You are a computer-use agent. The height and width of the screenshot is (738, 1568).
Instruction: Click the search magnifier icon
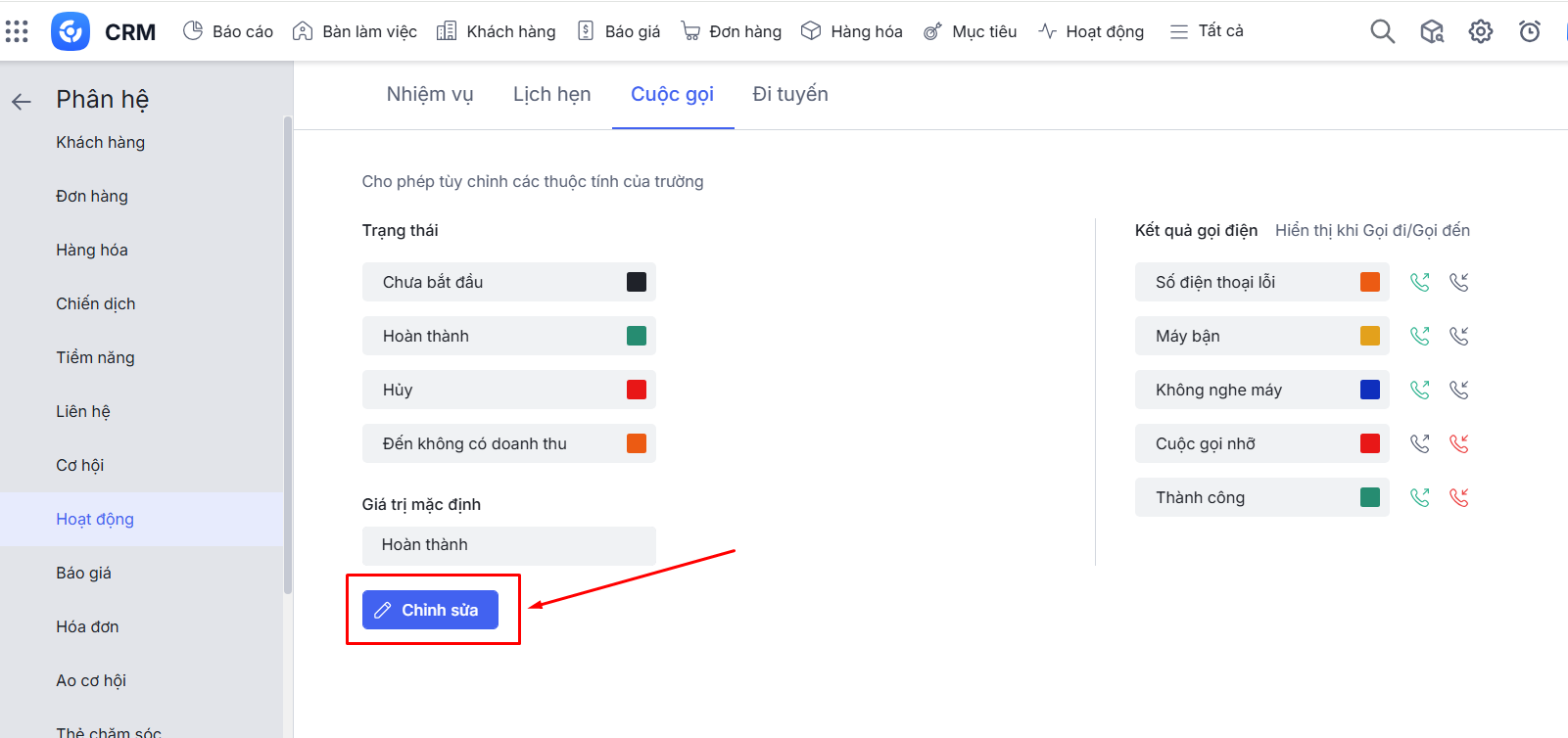coord(1382,31)
